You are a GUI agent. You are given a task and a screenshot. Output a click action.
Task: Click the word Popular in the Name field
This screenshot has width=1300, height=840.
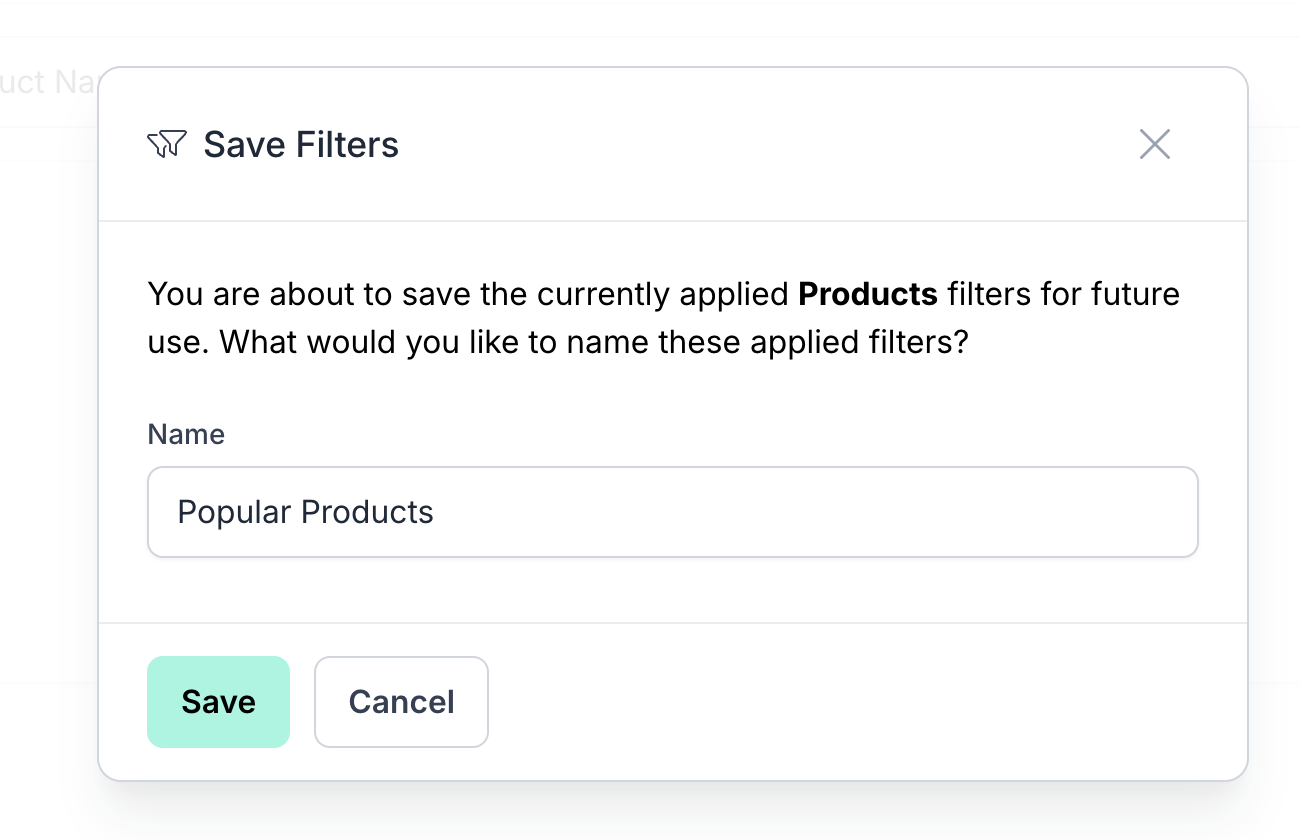coord(234,512)
